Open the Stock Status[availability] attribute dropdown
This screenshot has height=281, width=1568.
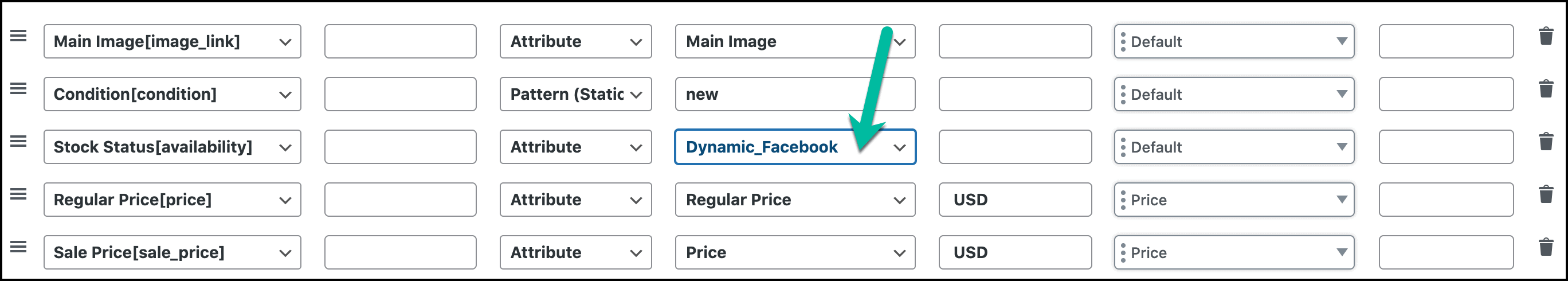(x=173, y=147)
